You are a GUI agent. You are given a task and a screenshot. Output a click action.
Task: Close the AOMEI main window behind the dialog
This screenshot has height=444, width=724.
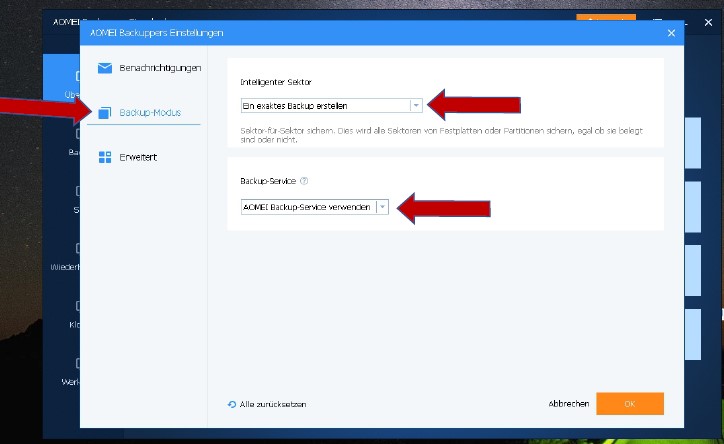[708, 22]
